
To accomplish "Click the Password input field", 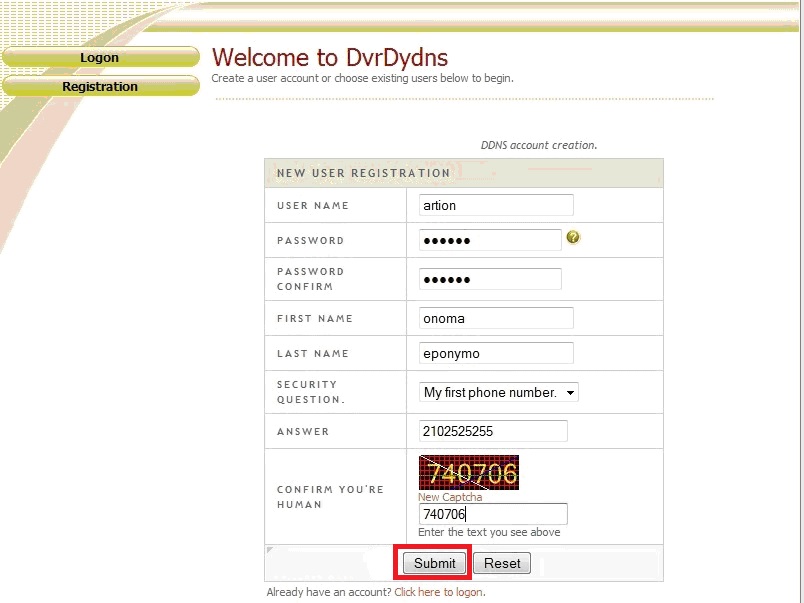I will pyautogui.click(x=490, y=240).
